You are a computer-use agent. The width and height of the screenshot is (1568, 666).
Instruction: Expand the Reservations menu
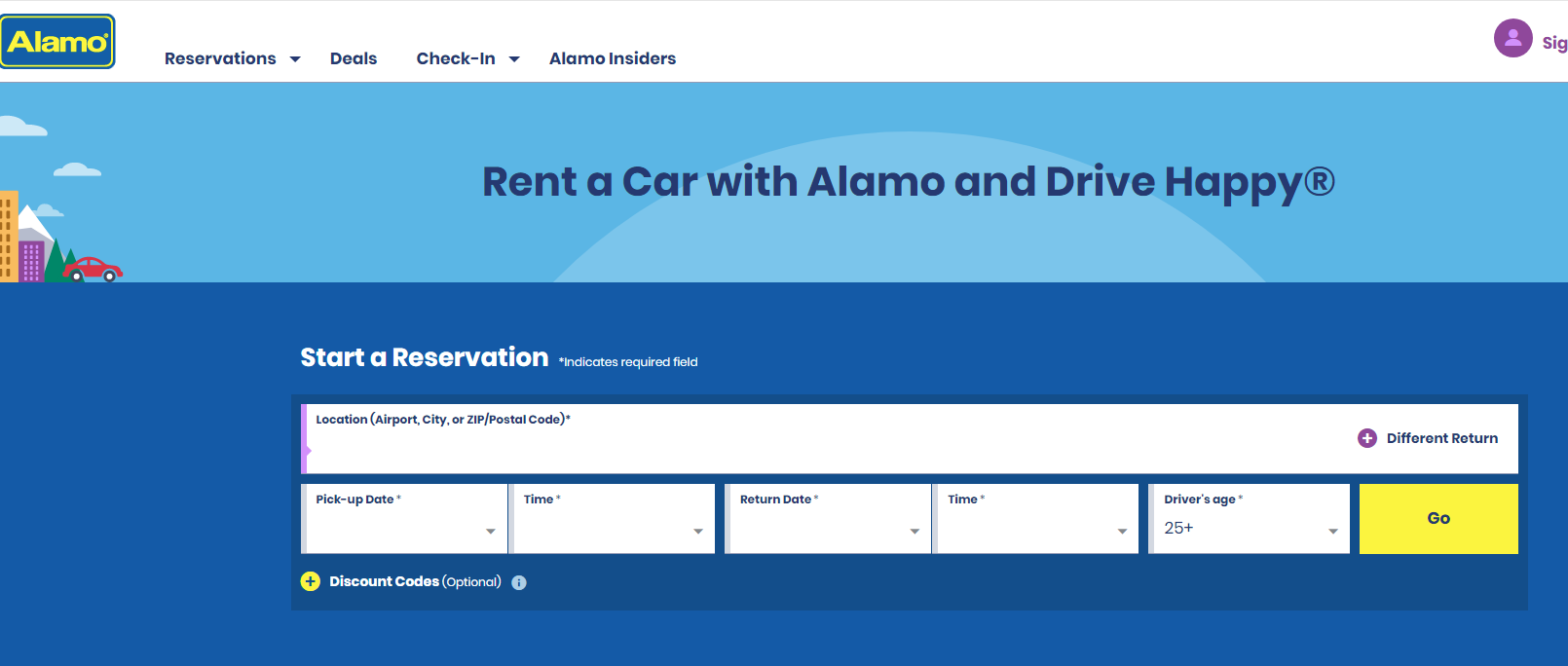point(232,58)
